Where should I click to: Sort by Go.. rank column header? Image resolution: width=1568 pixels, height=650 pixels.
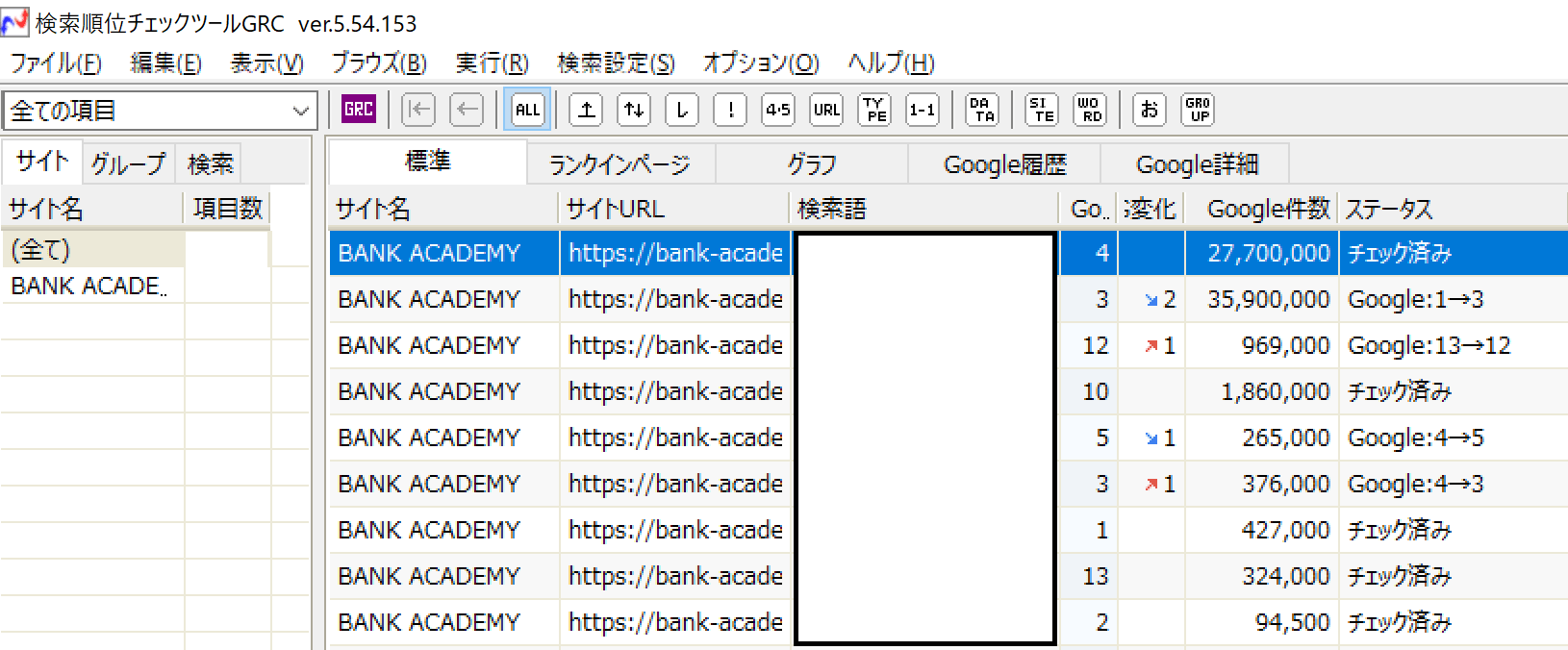click(1089, 209)
